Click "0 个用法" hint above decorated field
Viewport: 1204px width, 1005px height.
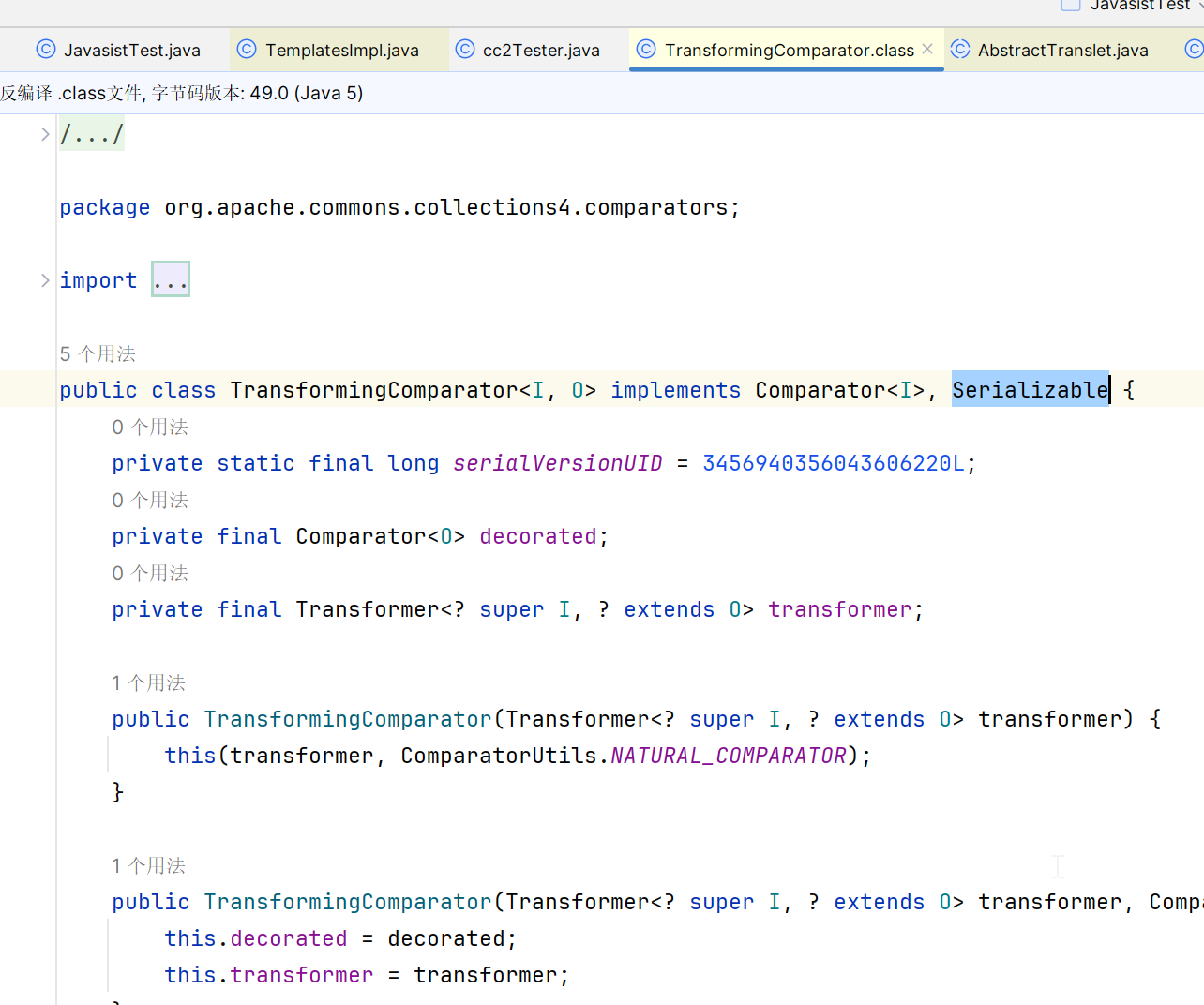(x=150, y=501)
